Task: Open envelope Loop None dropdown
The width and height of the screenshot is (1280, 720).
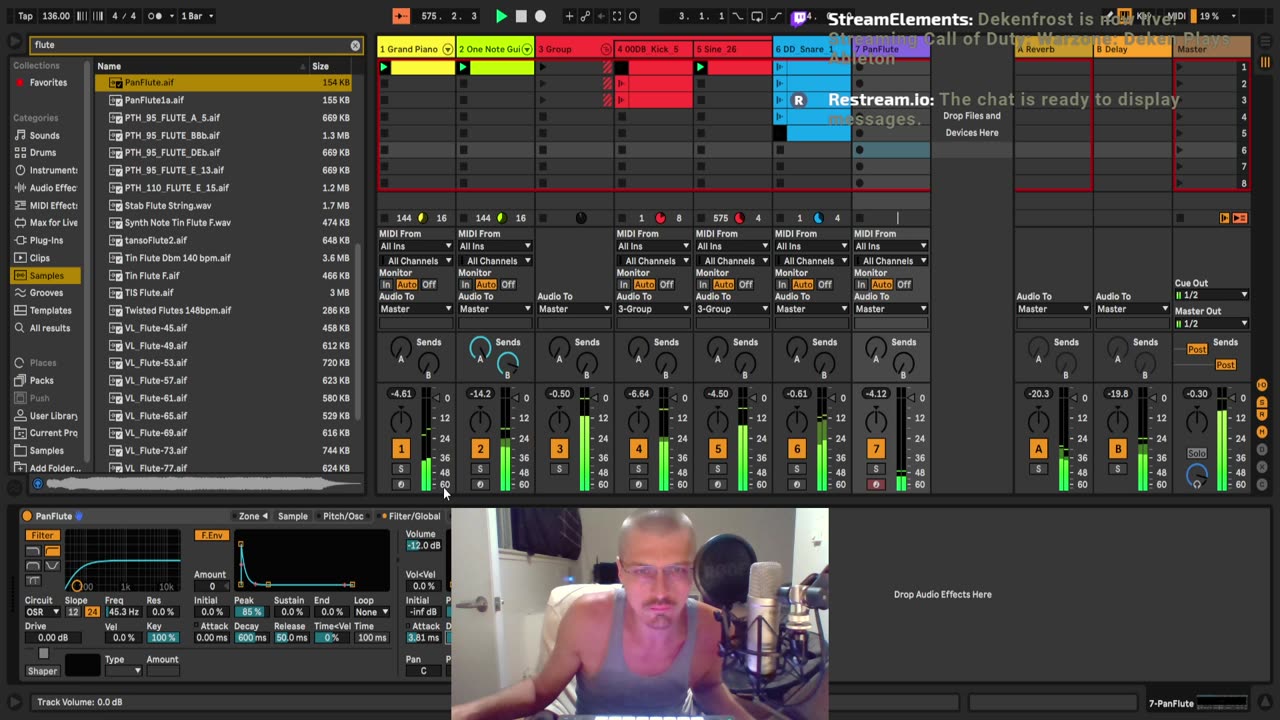Action: coord(371,612)
